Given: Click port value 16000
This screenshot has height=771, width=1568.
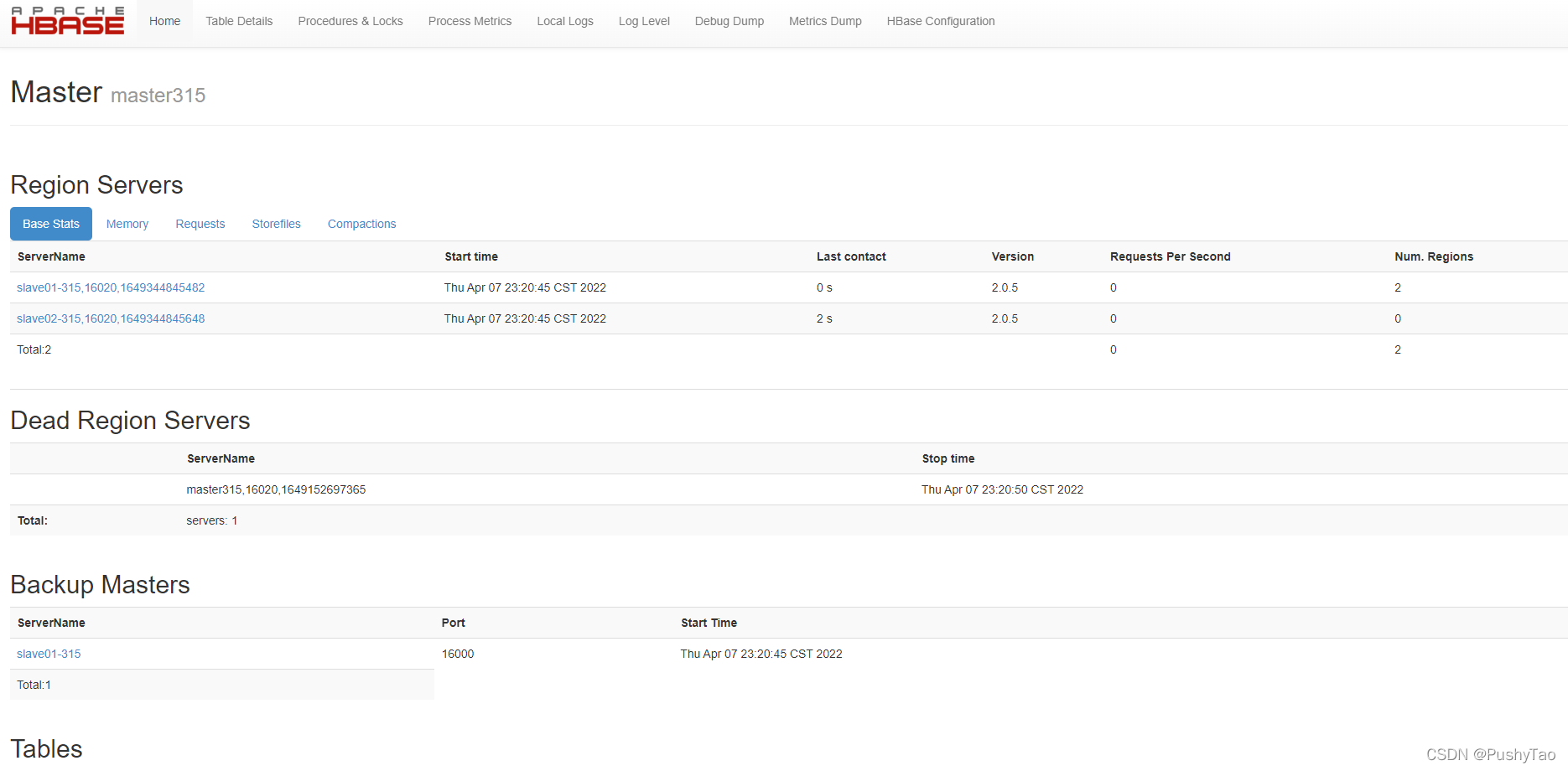Looking at the screenshot, I should (458, 654).
